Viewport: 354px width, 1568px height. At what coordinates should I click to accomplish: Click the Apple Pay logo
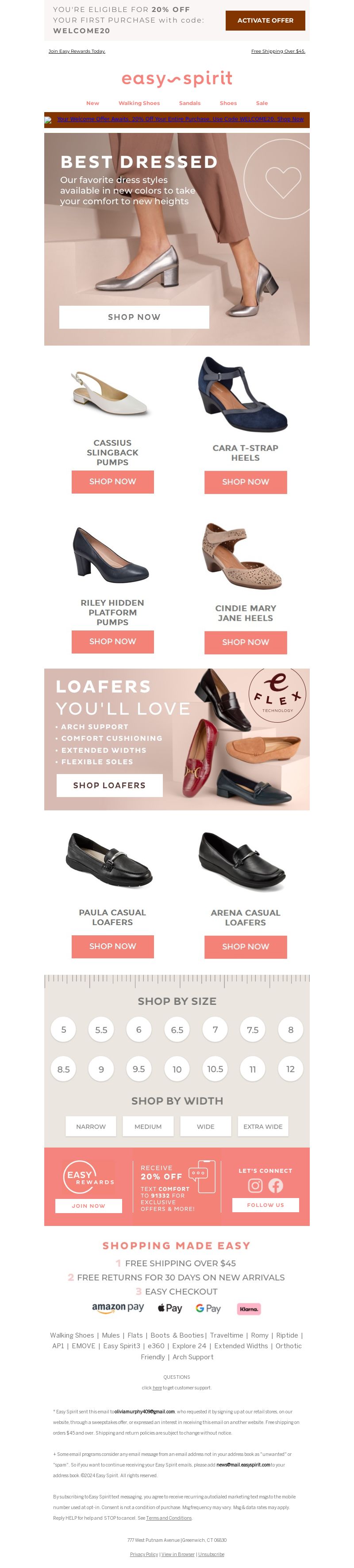point(170,1307)
